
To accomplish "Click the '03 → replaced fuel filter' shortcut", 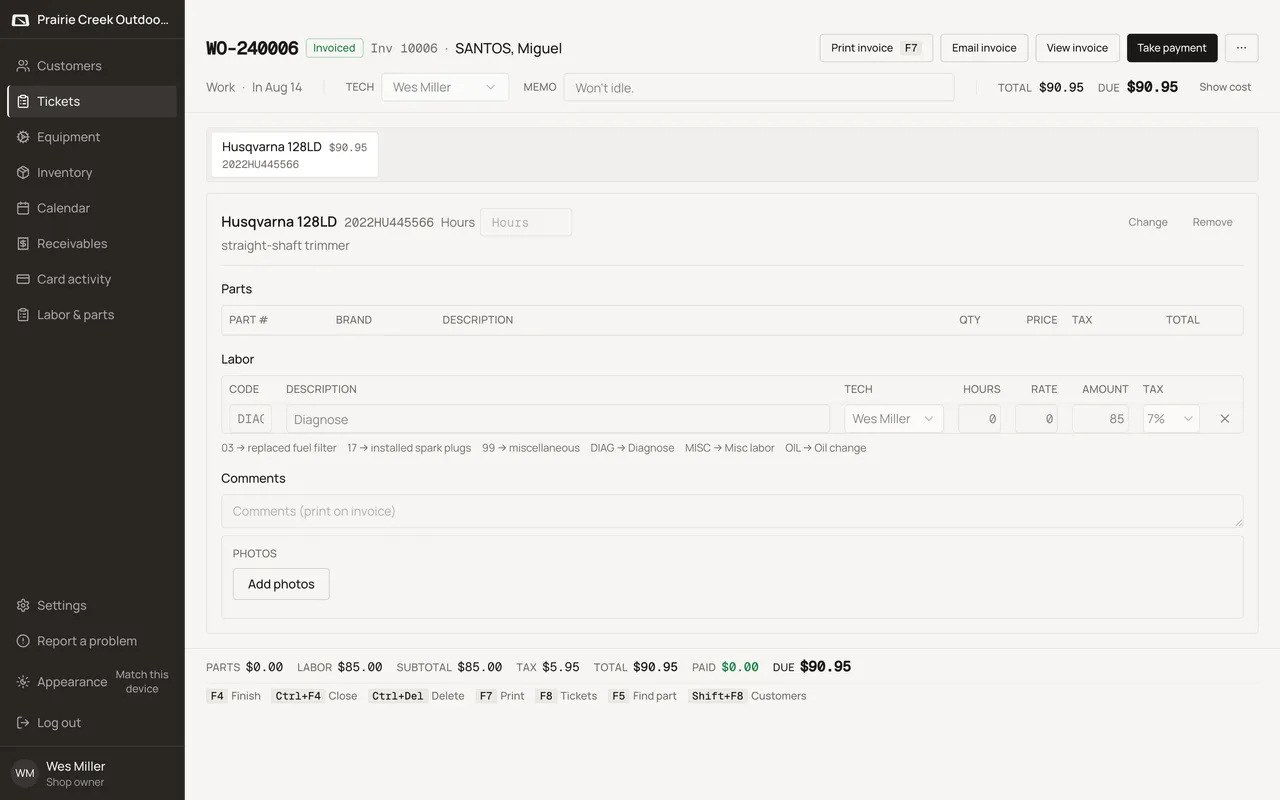I will 279,448.
